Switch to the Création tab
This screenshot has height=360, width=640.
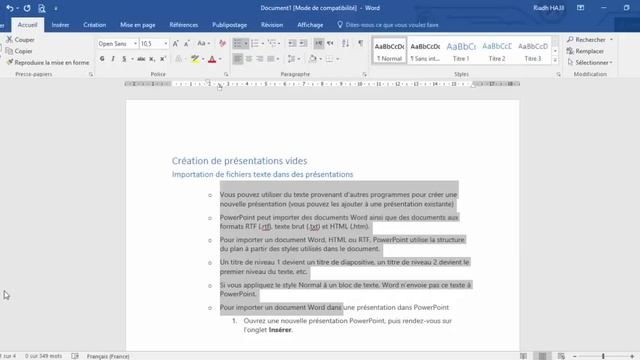click(94, 25)
